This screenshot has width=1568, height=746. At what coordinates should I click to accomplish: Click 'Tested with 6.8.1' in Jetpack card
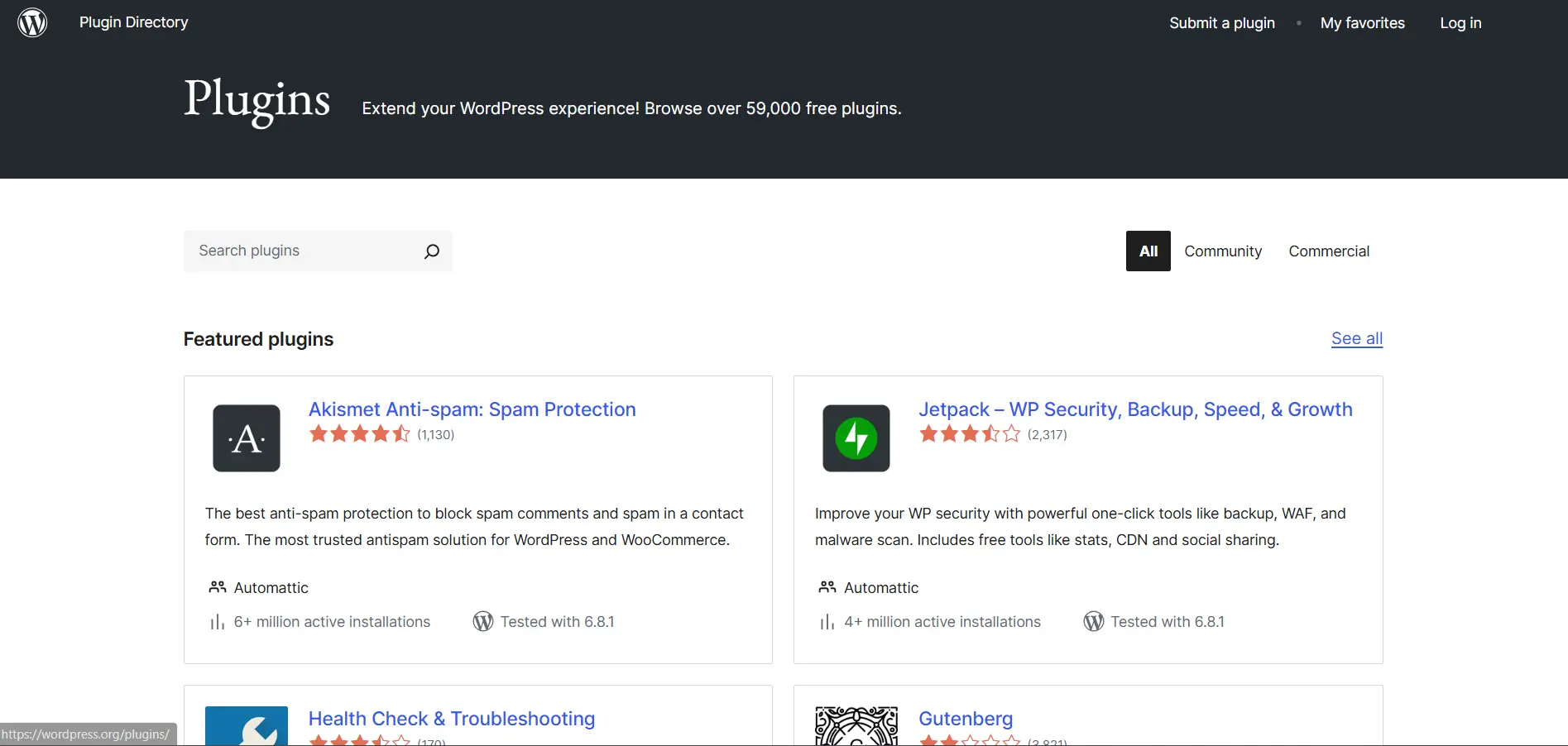(1168, 622)
